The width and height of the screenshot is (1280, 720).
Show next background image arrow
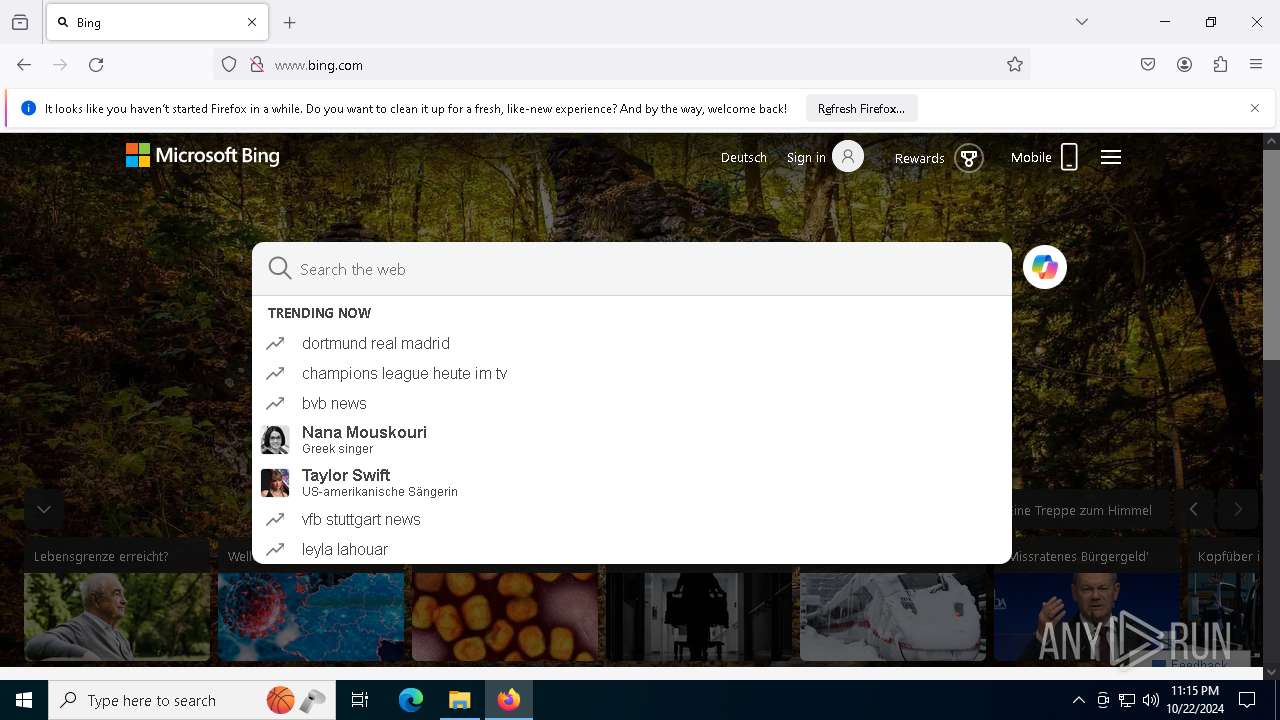[x=1238, y=509]
